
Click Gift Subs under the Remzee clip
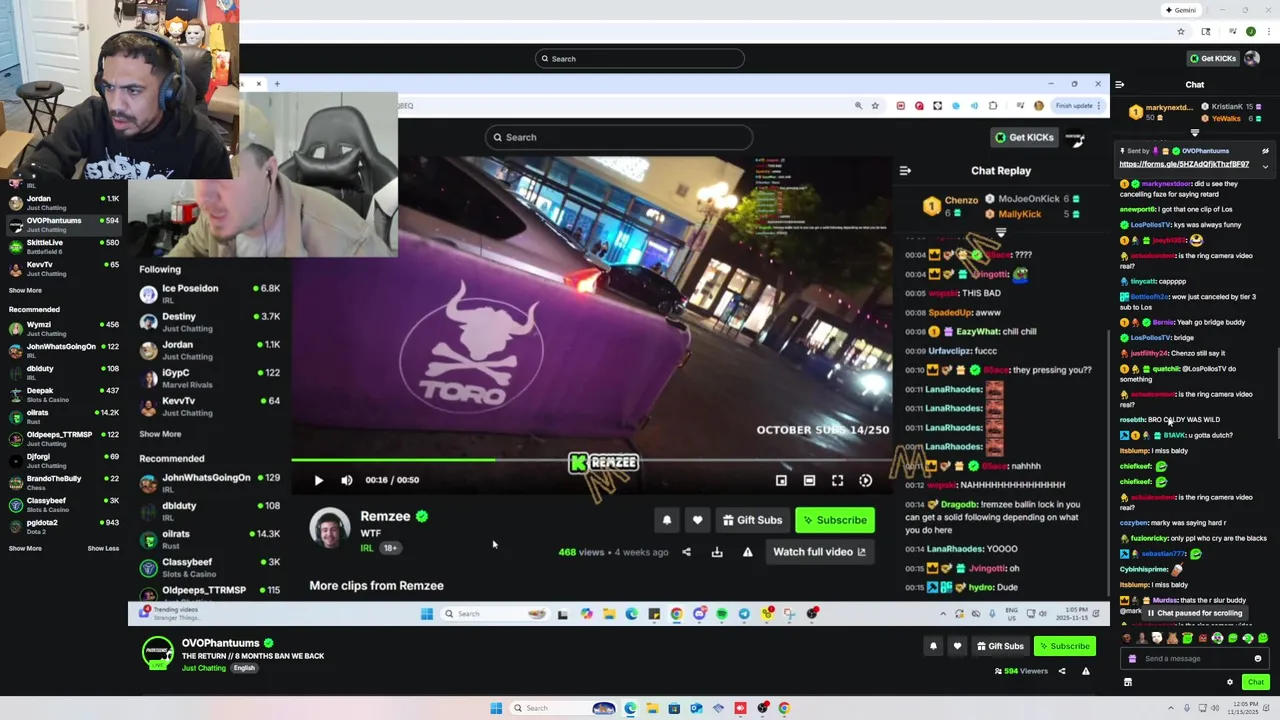tap(752, 520)
